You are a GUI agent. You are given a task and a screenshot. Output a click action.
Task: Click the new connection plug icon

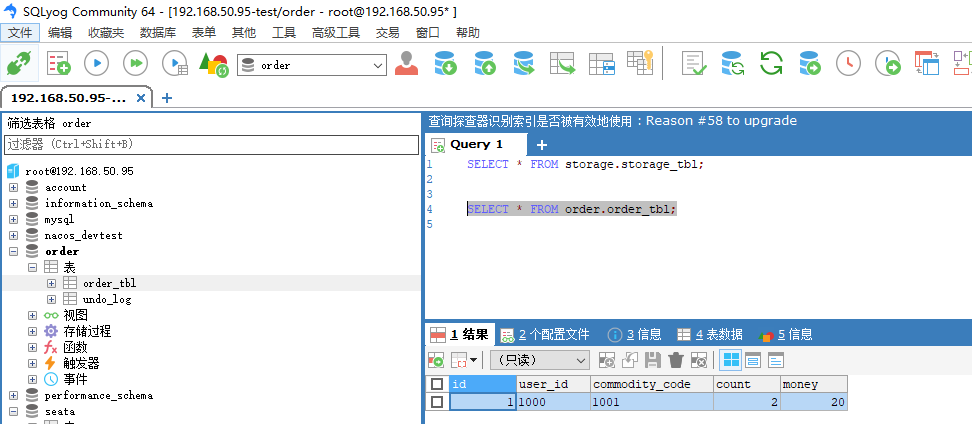pos(20,63)
